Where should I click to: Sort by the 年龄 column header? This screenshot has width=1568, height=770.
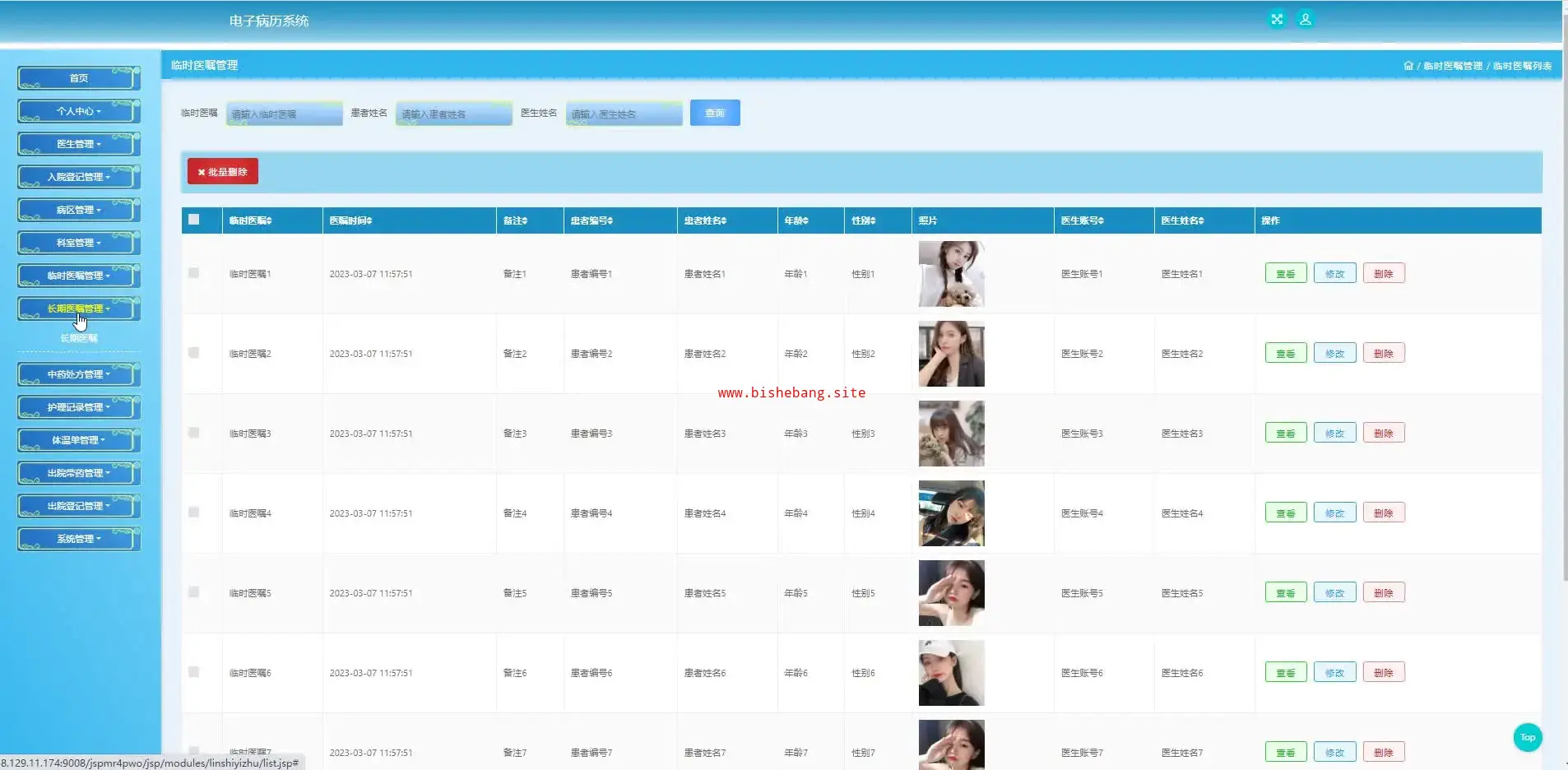coord(796,220)
